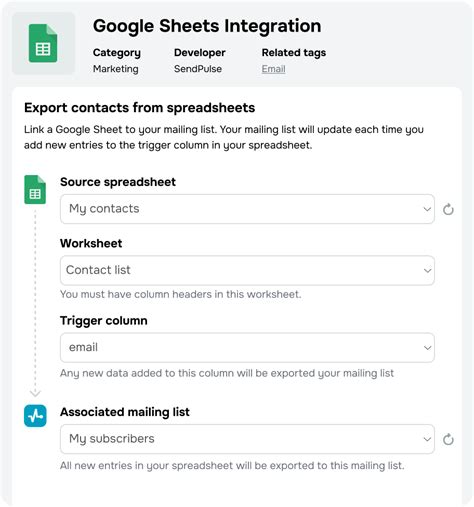Refresh the Source spreadsheet list
The height and width of the screenshot is (507, 474).
[448, 209]
